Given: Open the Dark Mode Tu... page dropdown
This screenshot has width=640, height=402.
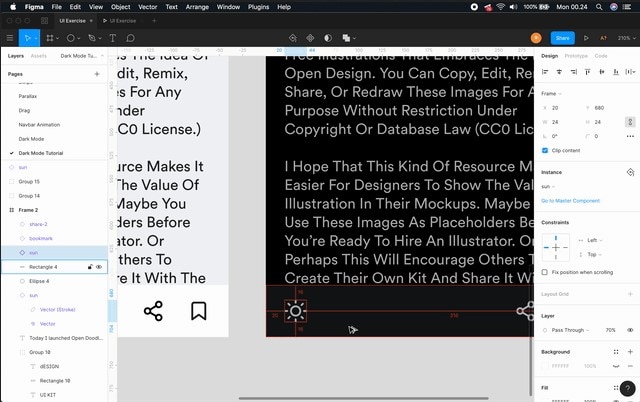Looking at the screenshot, I should (x=82, y=56).
